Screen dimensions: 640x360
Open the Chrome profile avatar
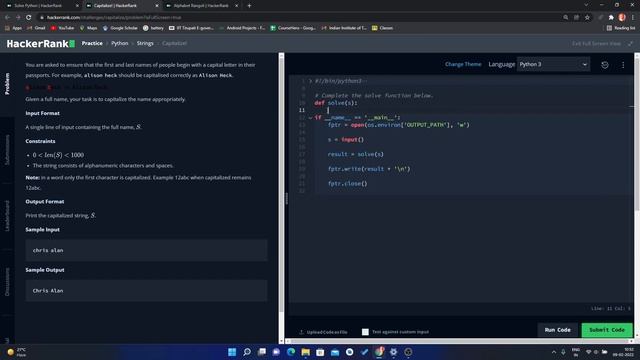click(x=622, y=17)
